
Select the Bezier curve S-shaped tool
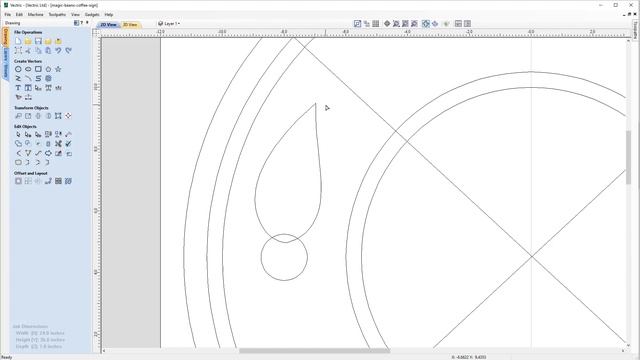(38, 78)
